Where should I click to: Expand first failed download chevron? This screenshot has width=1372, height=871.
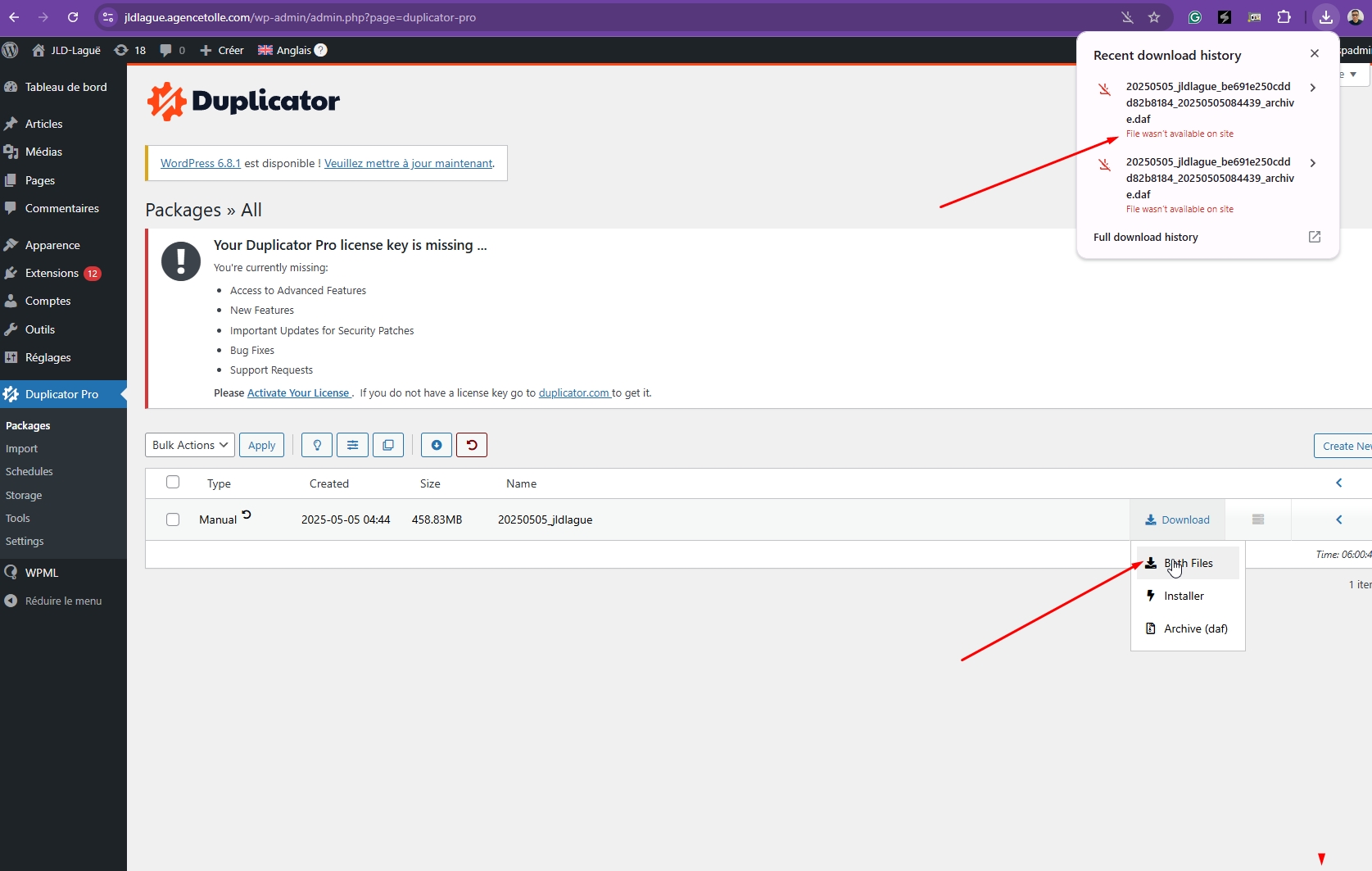point(1313,88)
